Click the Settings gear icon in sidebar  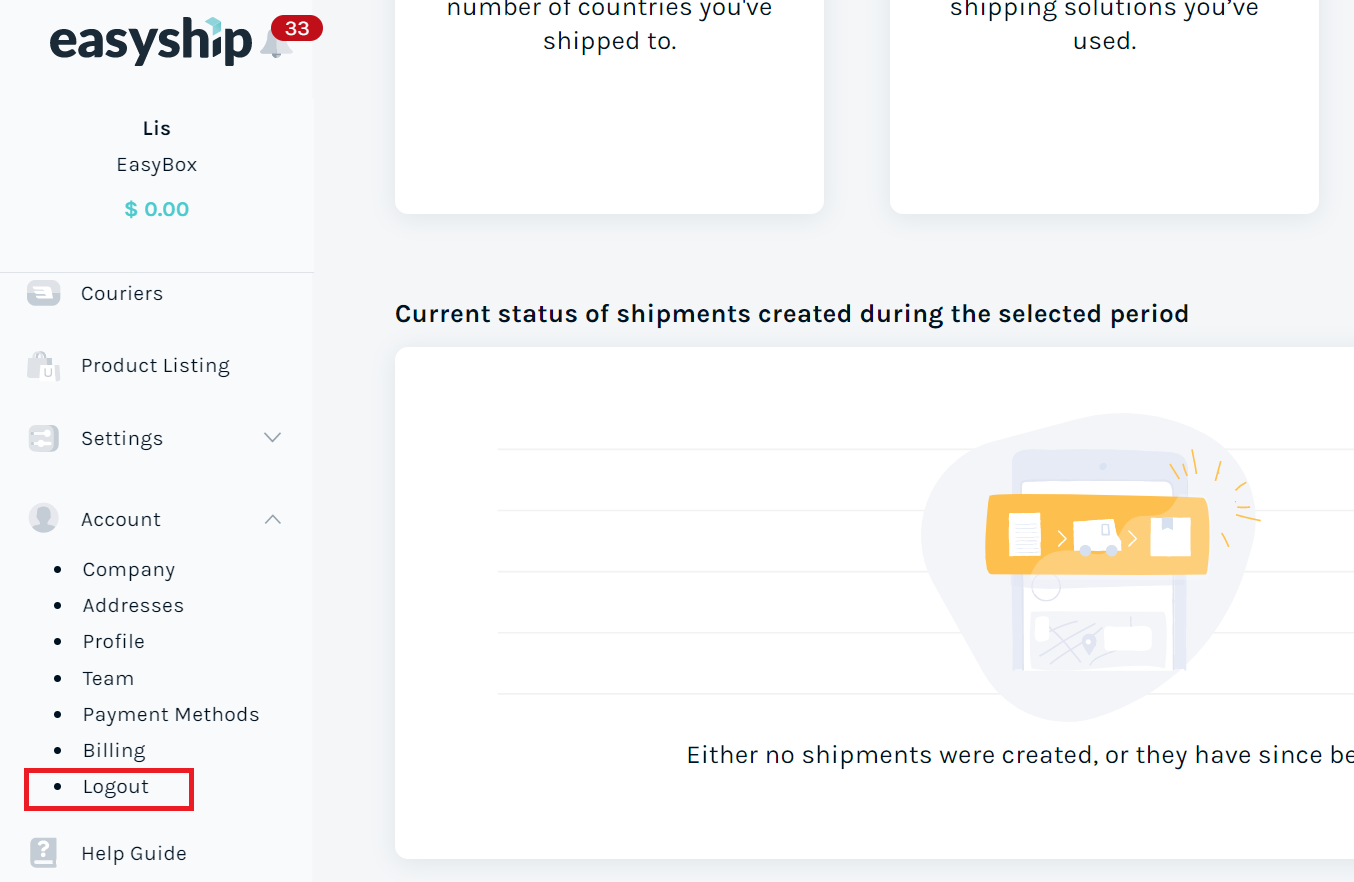(x=43, y=438)
